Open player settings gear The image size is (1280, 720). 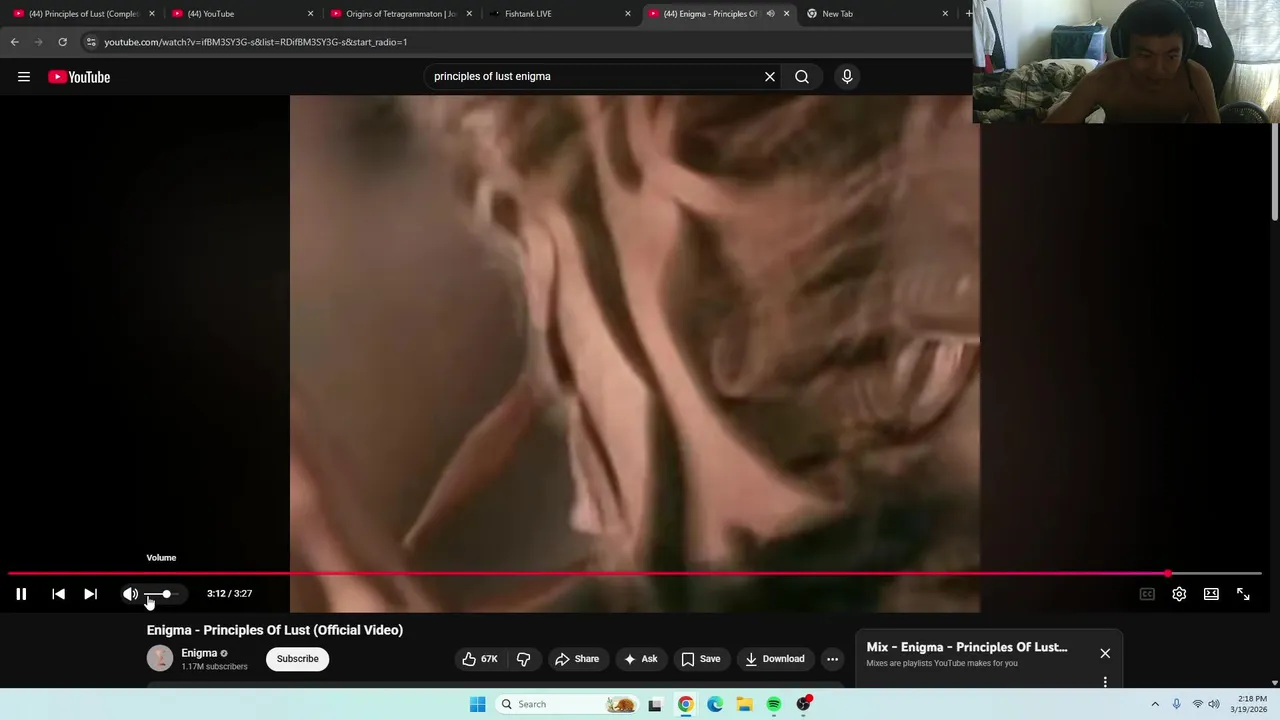coord(1179,594)
